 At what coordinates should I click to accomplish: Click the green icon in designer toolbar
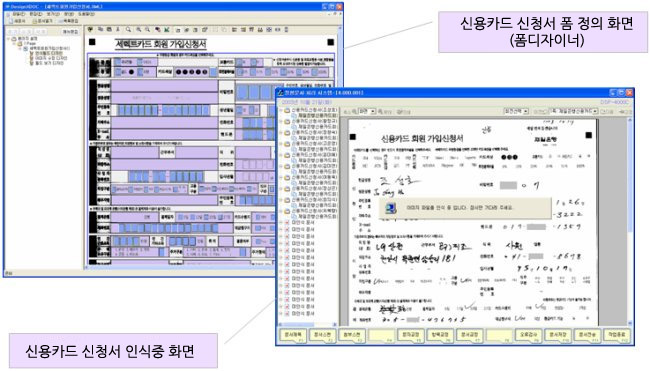(167, 30)
